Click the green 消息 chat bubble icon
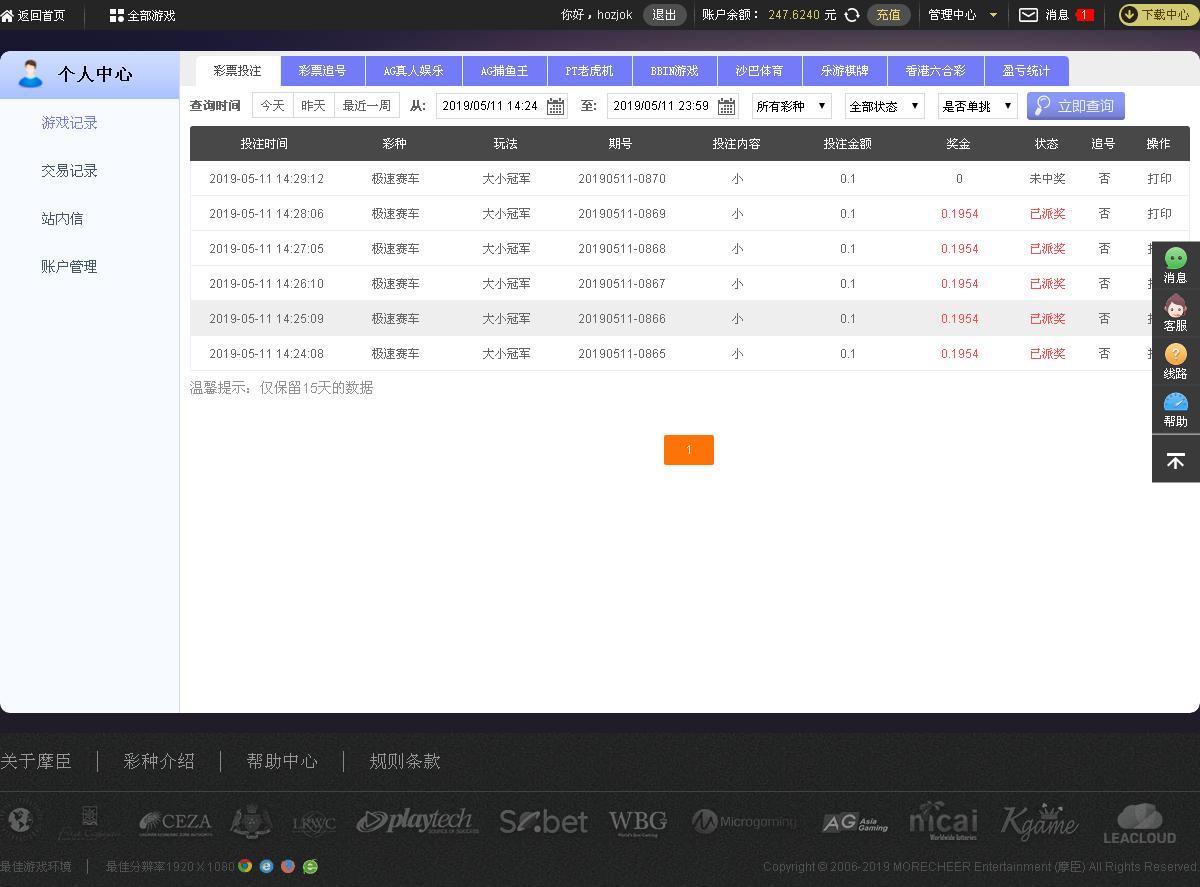Screen dimensions: 1200x887 [1175, 259]
